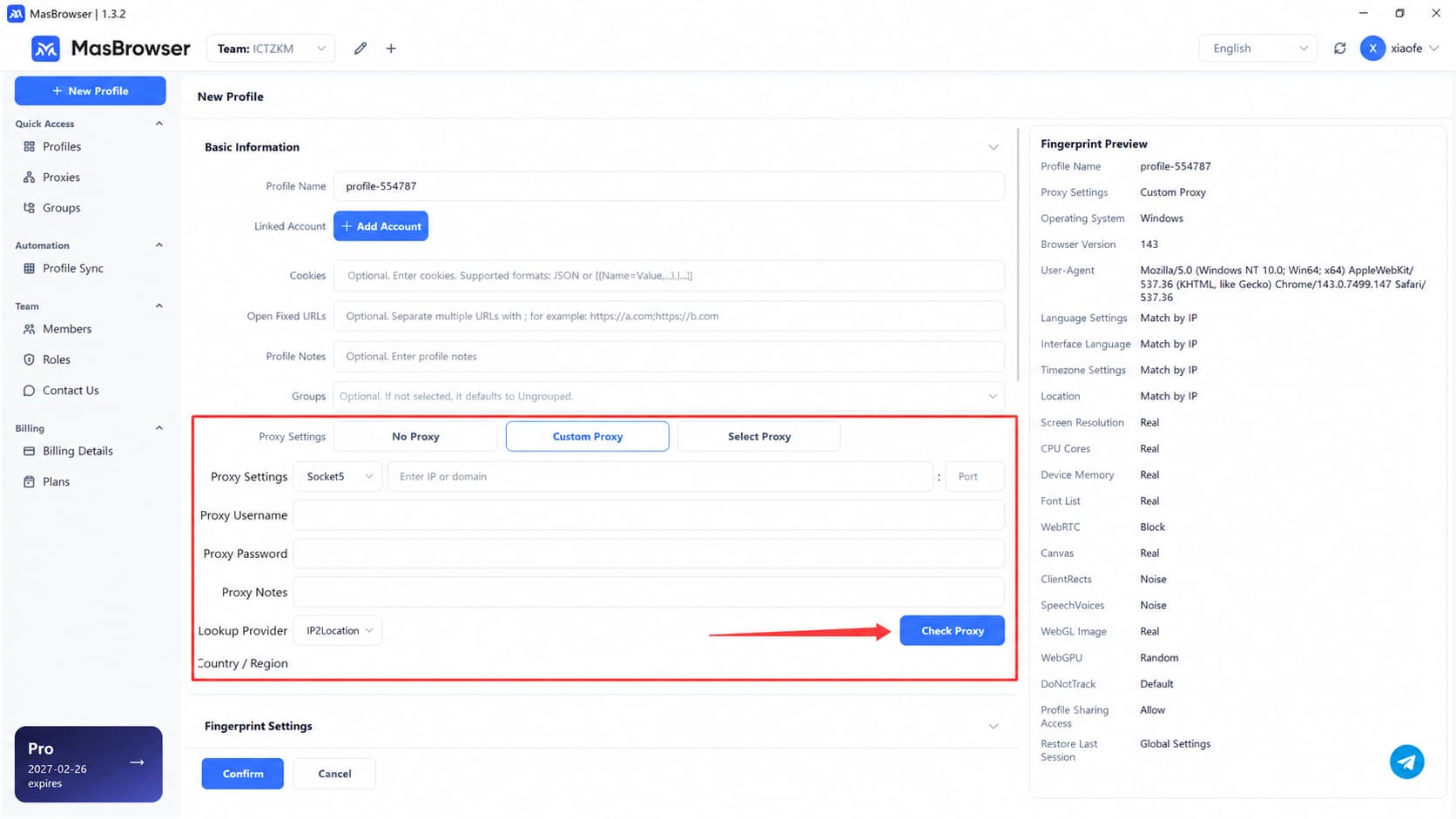Click the MasBrowser logo icon
Screen dimensions: 1456x819
[45, 49]
